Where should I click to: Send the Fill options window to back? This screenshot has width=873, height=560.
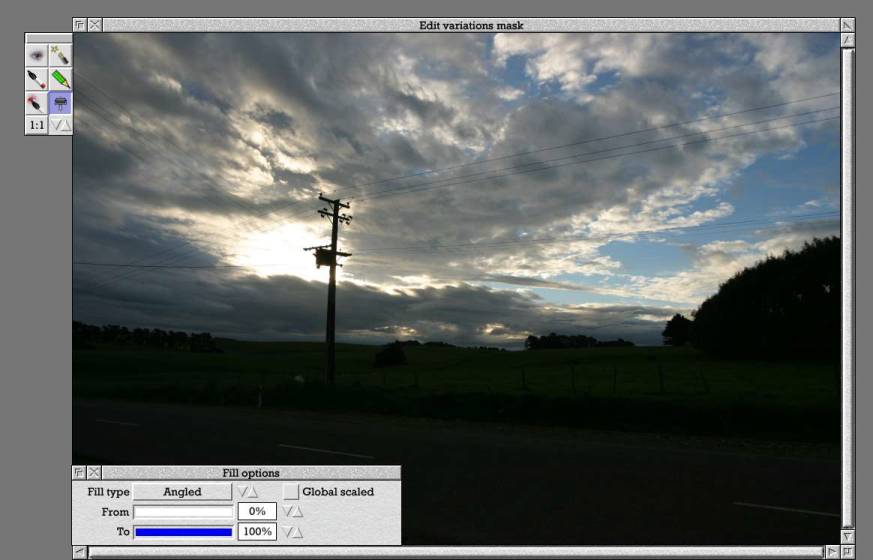tap(79, 473)
